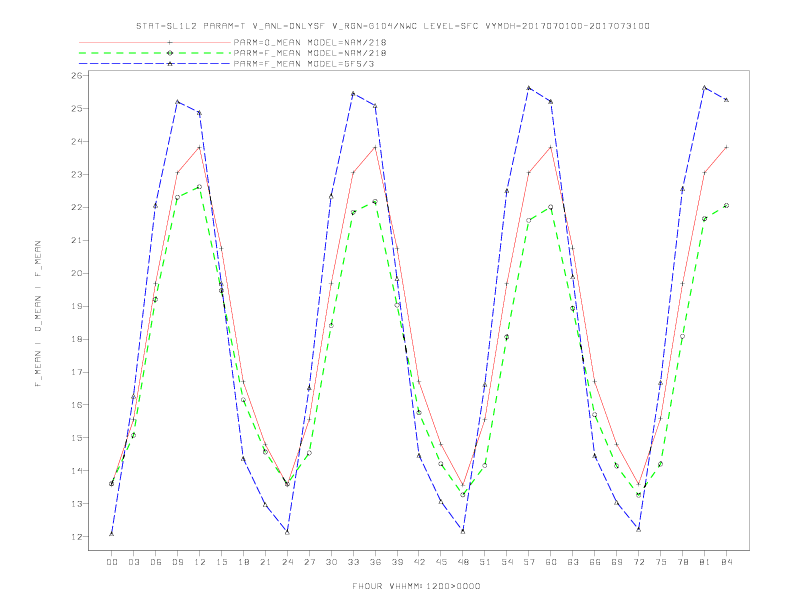This screenshot has width=792, height=612.
Task: Click x-axis forecast hour label 69
Action: click(x=617, y=562)
